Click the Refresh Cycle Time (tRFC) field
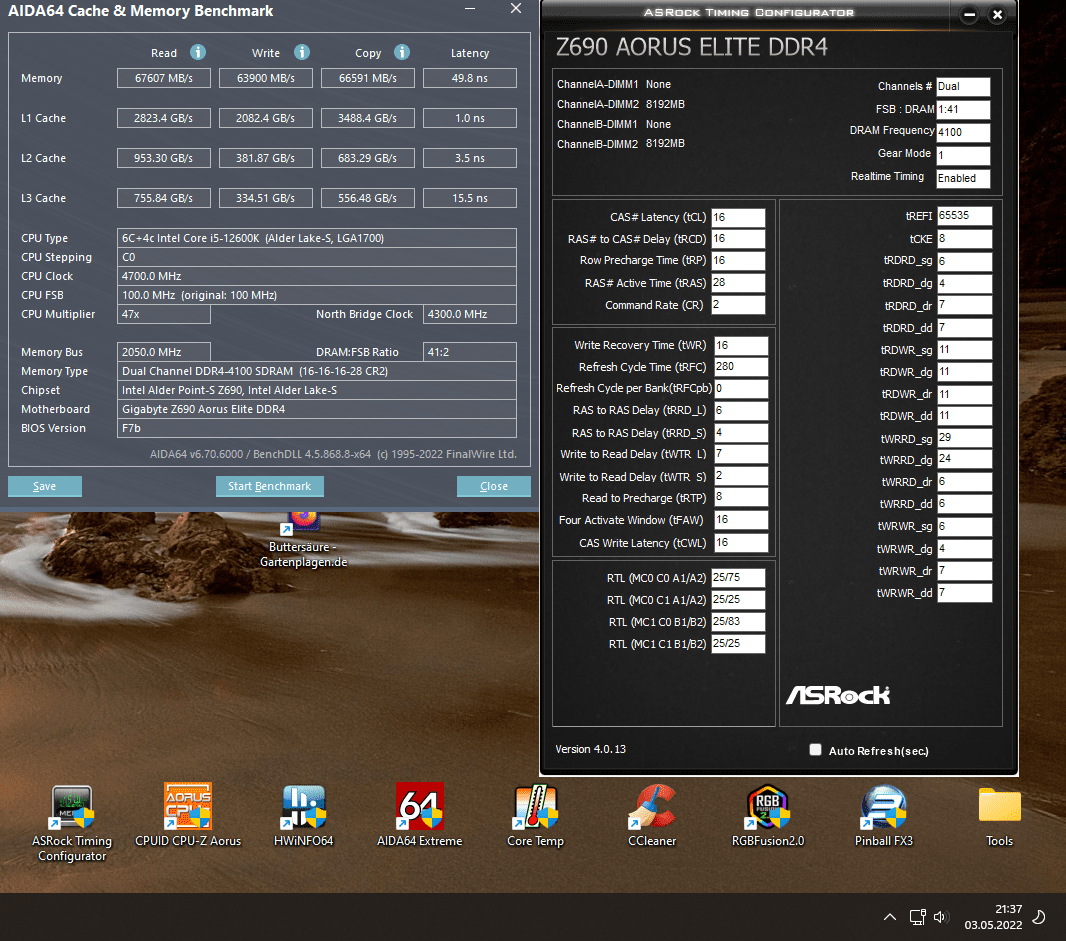Image resolution: width=1066 pixels, height=941 pixels. (x=740, y=366)
